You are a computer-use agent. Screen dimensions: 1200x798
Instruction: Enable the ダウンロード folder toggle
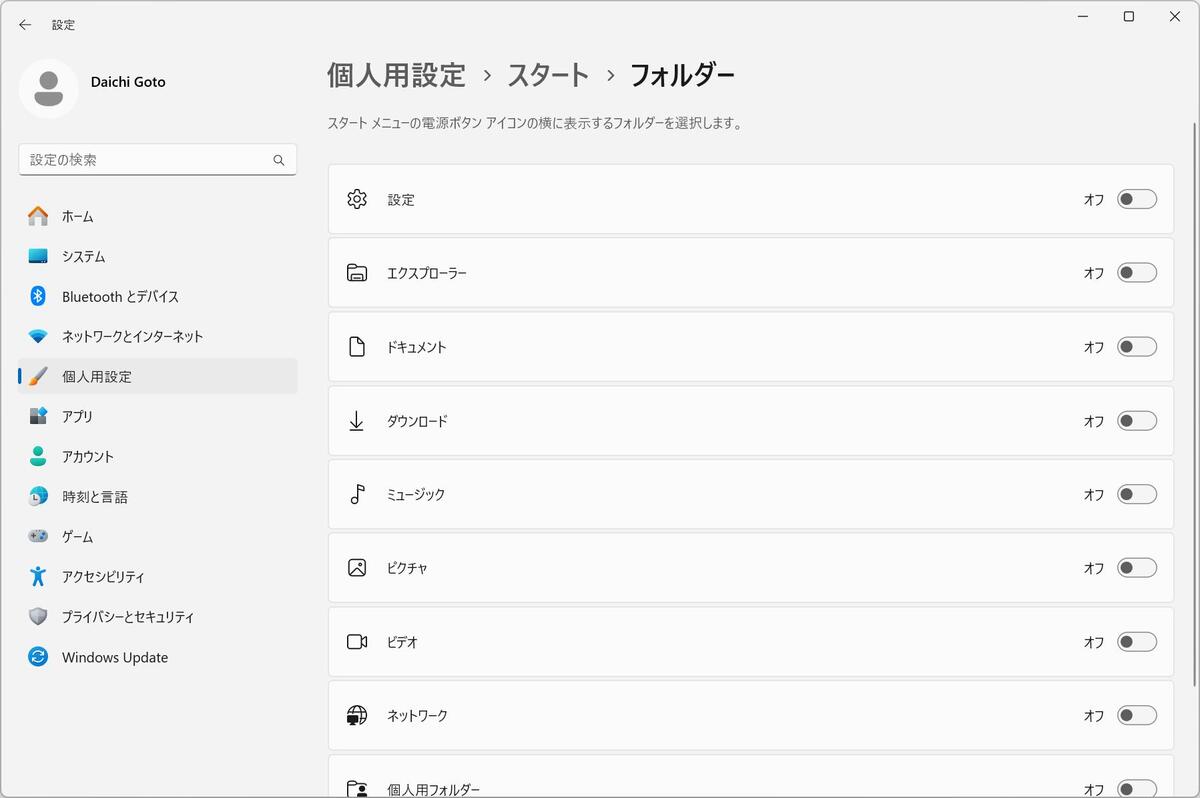click(x=1137, y=421)
